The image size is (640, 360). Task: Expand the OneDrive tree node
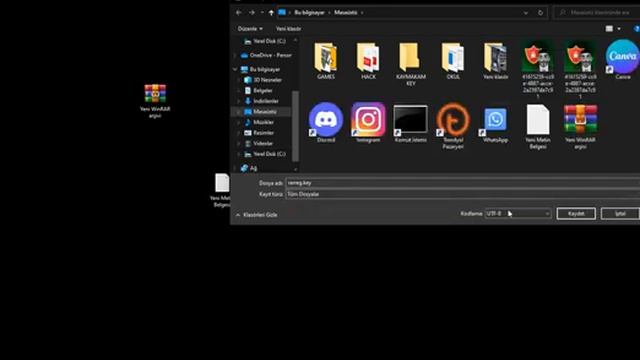click(235, 55)
